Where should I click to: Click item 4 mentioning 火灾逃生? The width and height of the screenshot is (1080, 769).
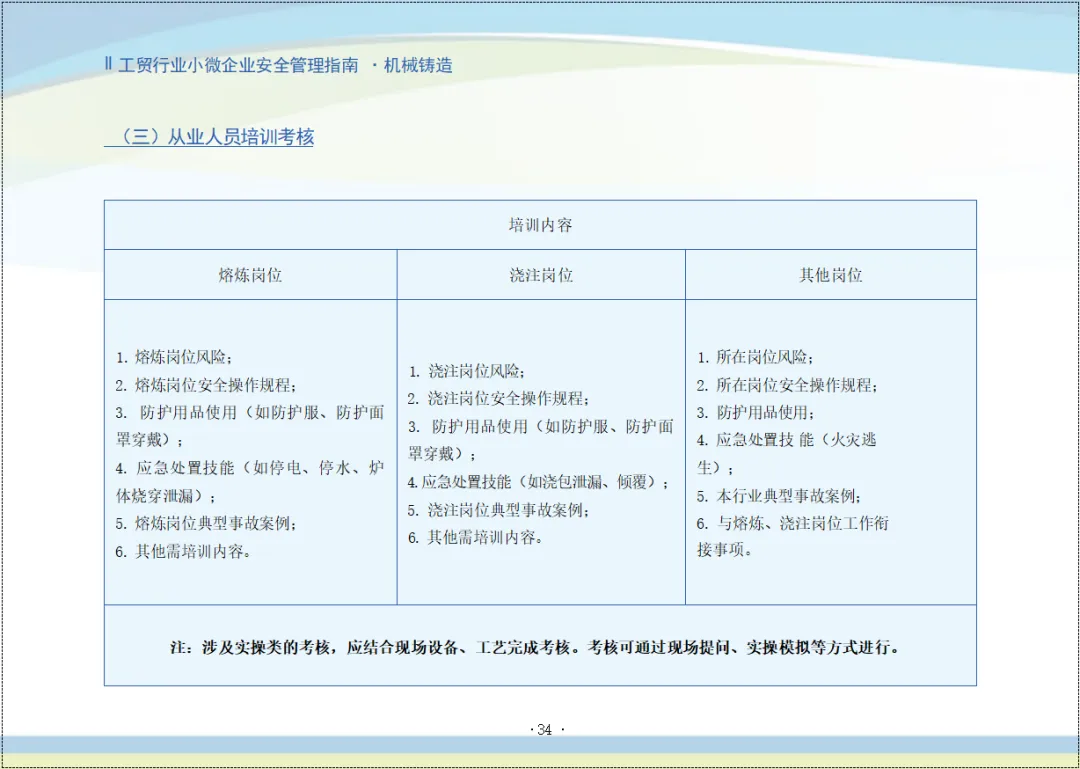[x=787, y=453]
